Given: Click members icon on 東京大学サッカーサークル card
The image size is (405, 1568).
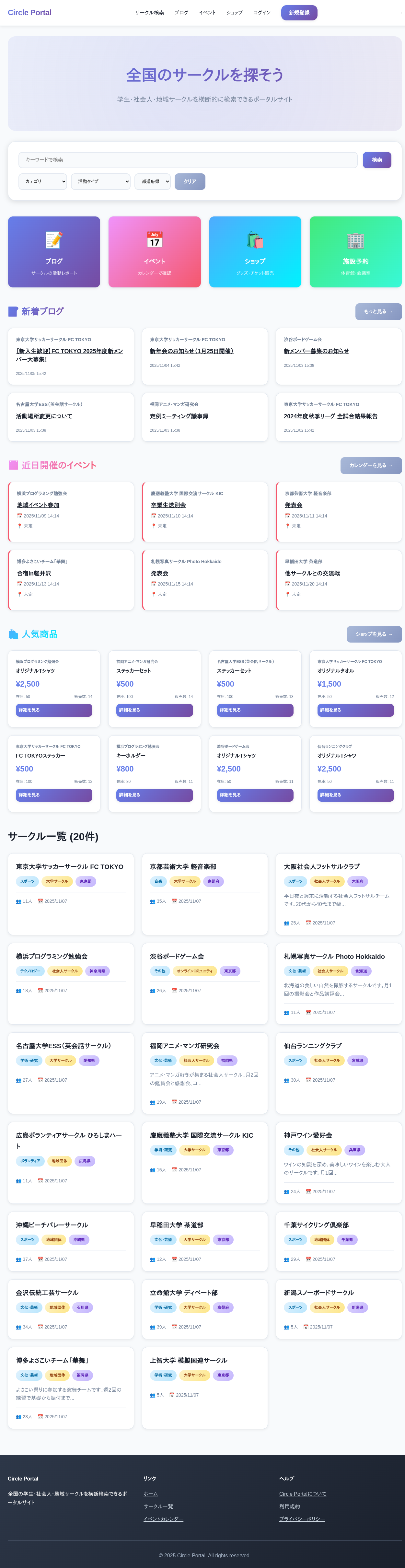Looking at the screenshot, I should (x=18, y=901).
